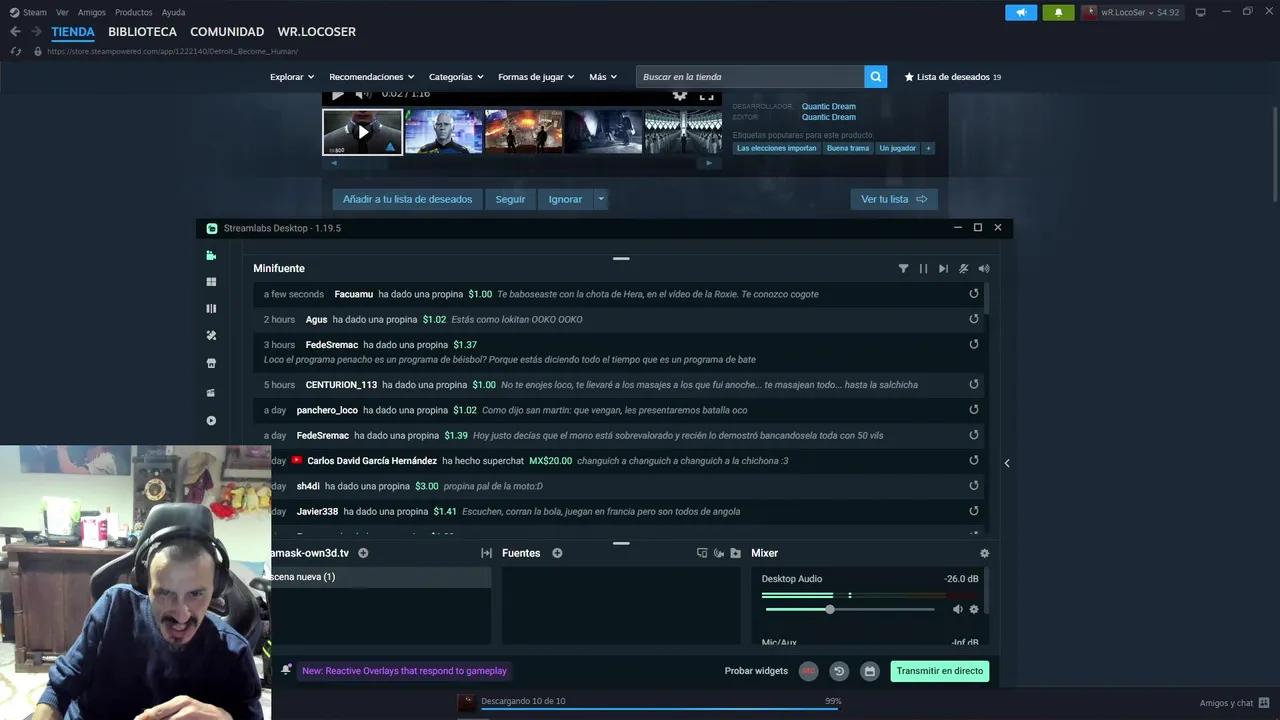Screen dimensions: 1280x720
Task: Adjust the Desktop Audio volume slider
Action: pyautogui.click(x=850, y=609)
